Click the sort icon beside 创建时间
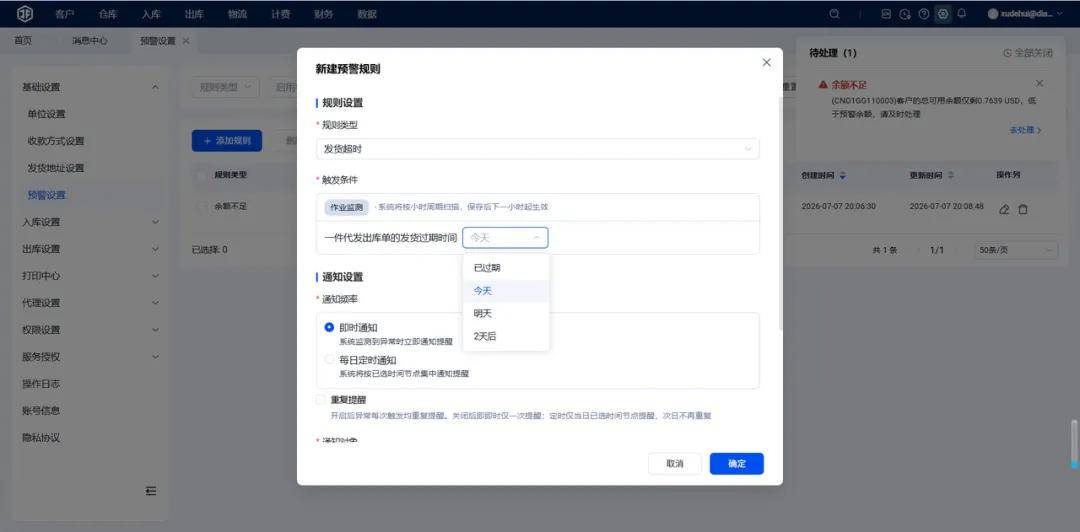 (x=842, y=176)
